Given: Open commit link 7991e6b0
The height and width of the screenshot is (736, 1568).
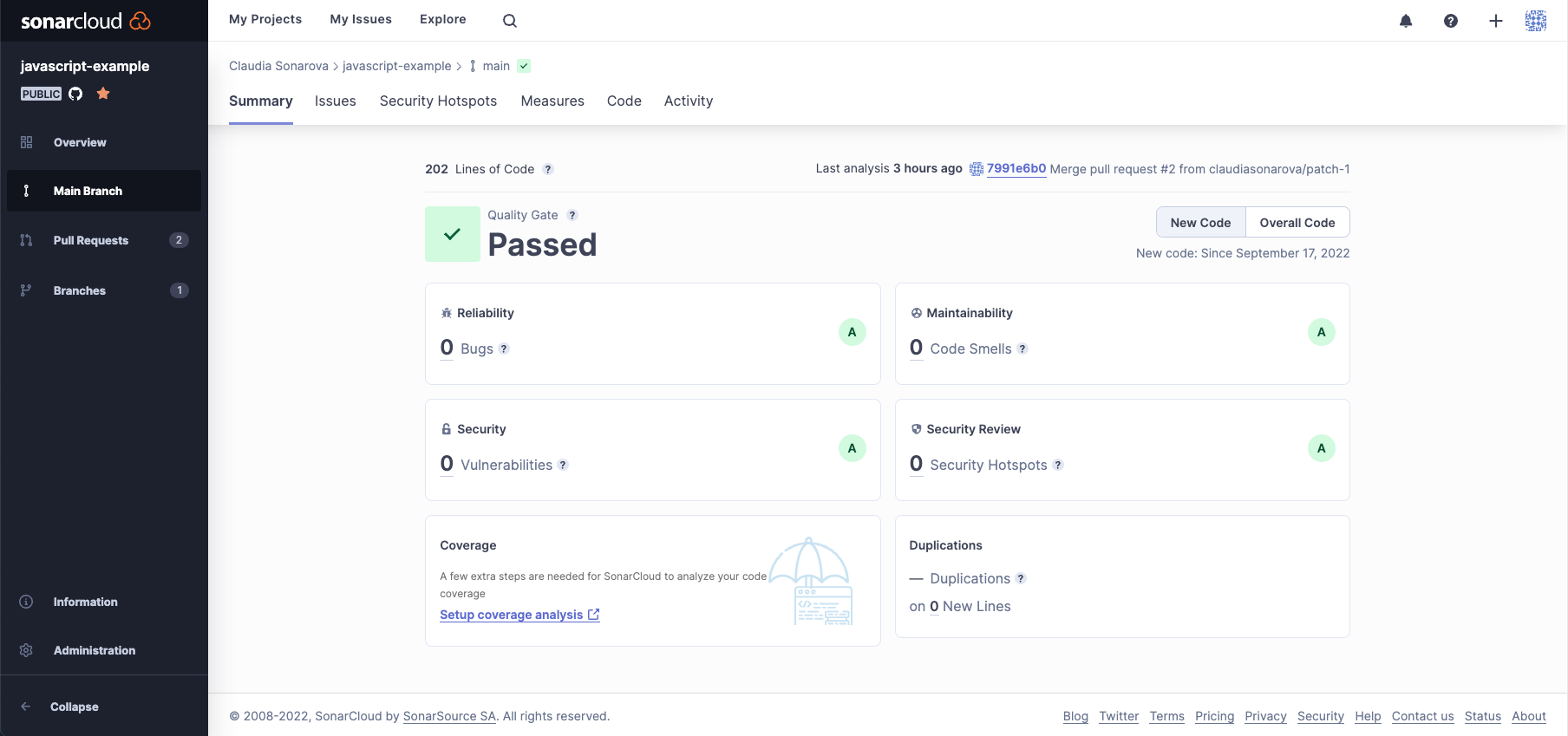Looking at the screenshot, I should point(1016,169).
